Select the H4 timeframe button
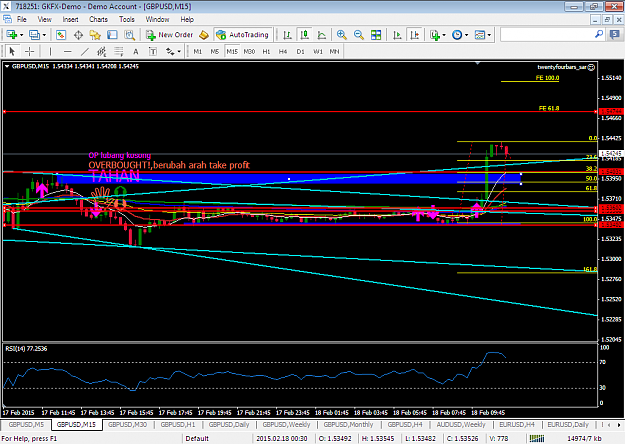 click(x=283, y=51)
